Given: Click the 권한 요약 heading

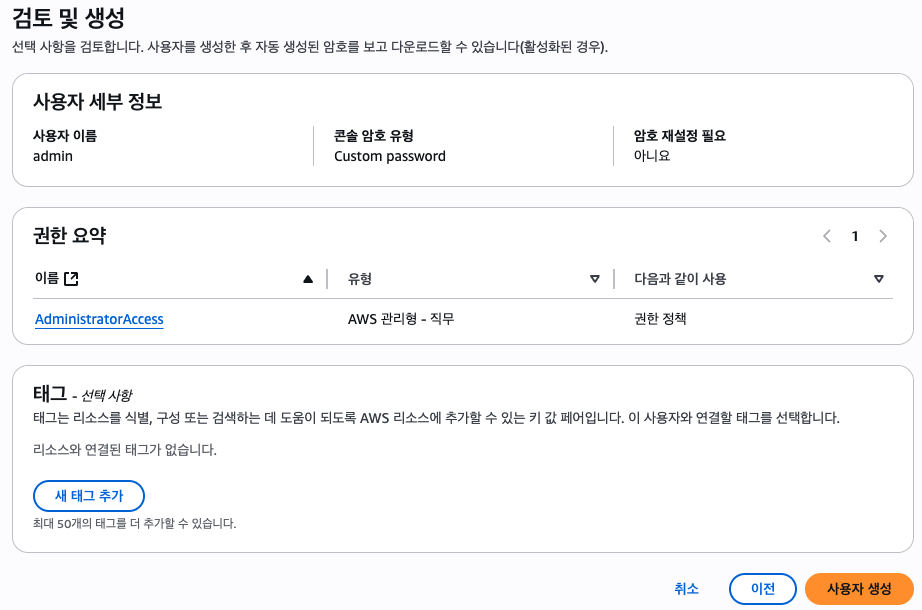Looking at the screenshot, I should pos(69,236).
